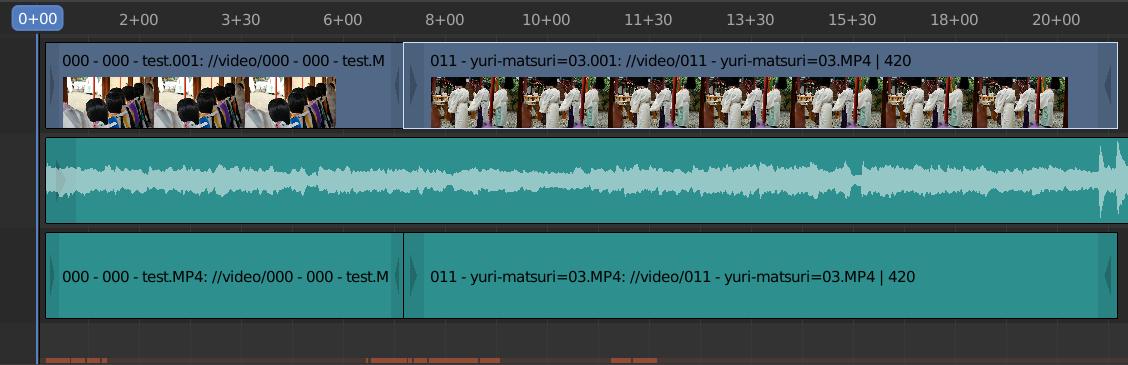Viewport: 1128px width, 365px height.
Task: Click the 6+00 mark on the ruler
Action: 342,19
